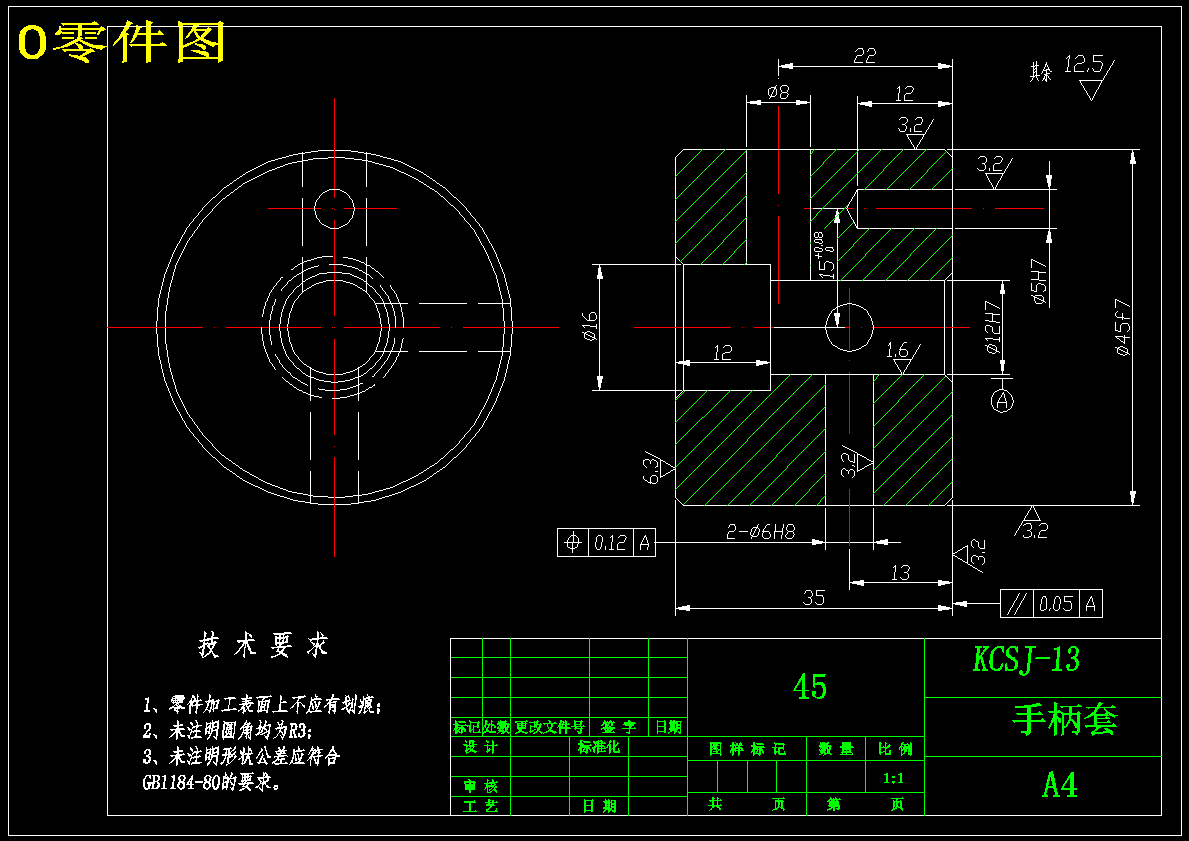Click the "比例" title block cell
This screenshot has width=1189, height=841.
(895, 749)
